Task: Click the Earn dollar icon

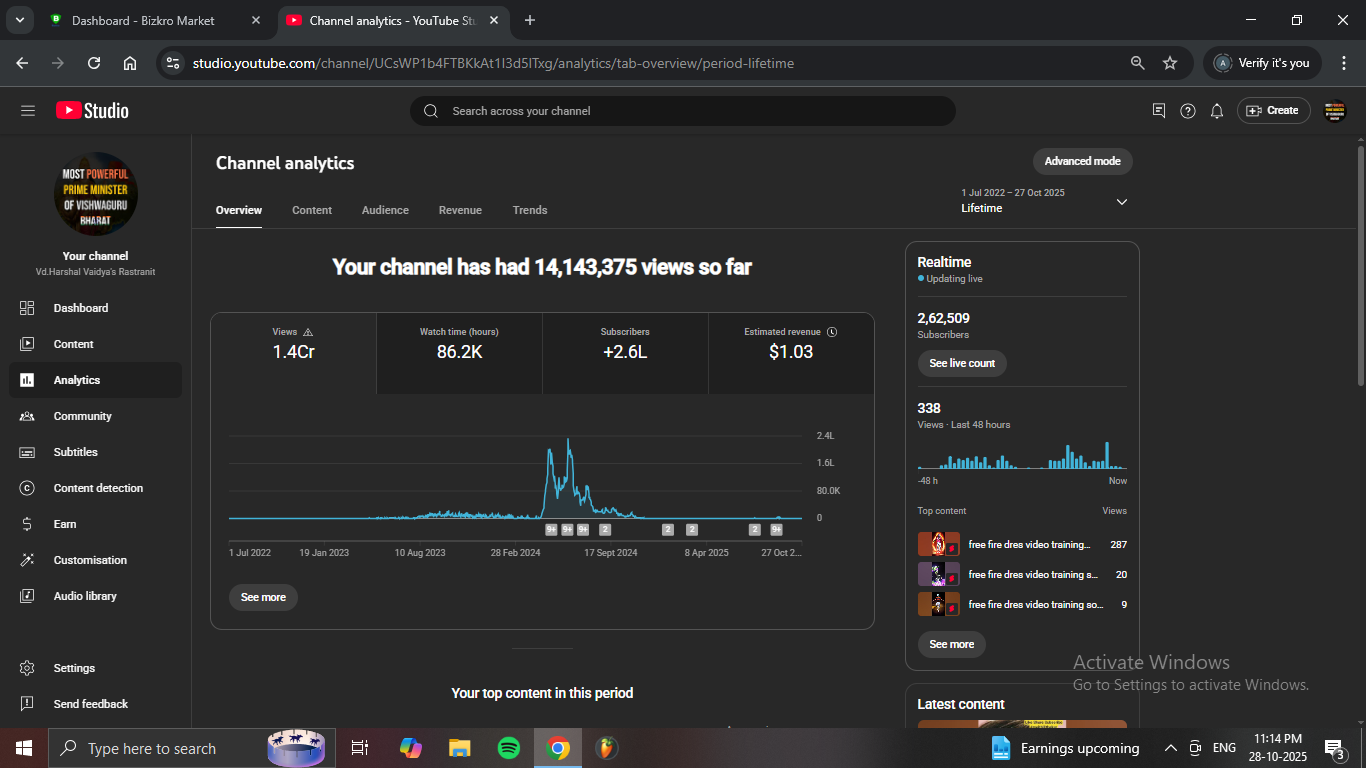Action: point(28,524)
